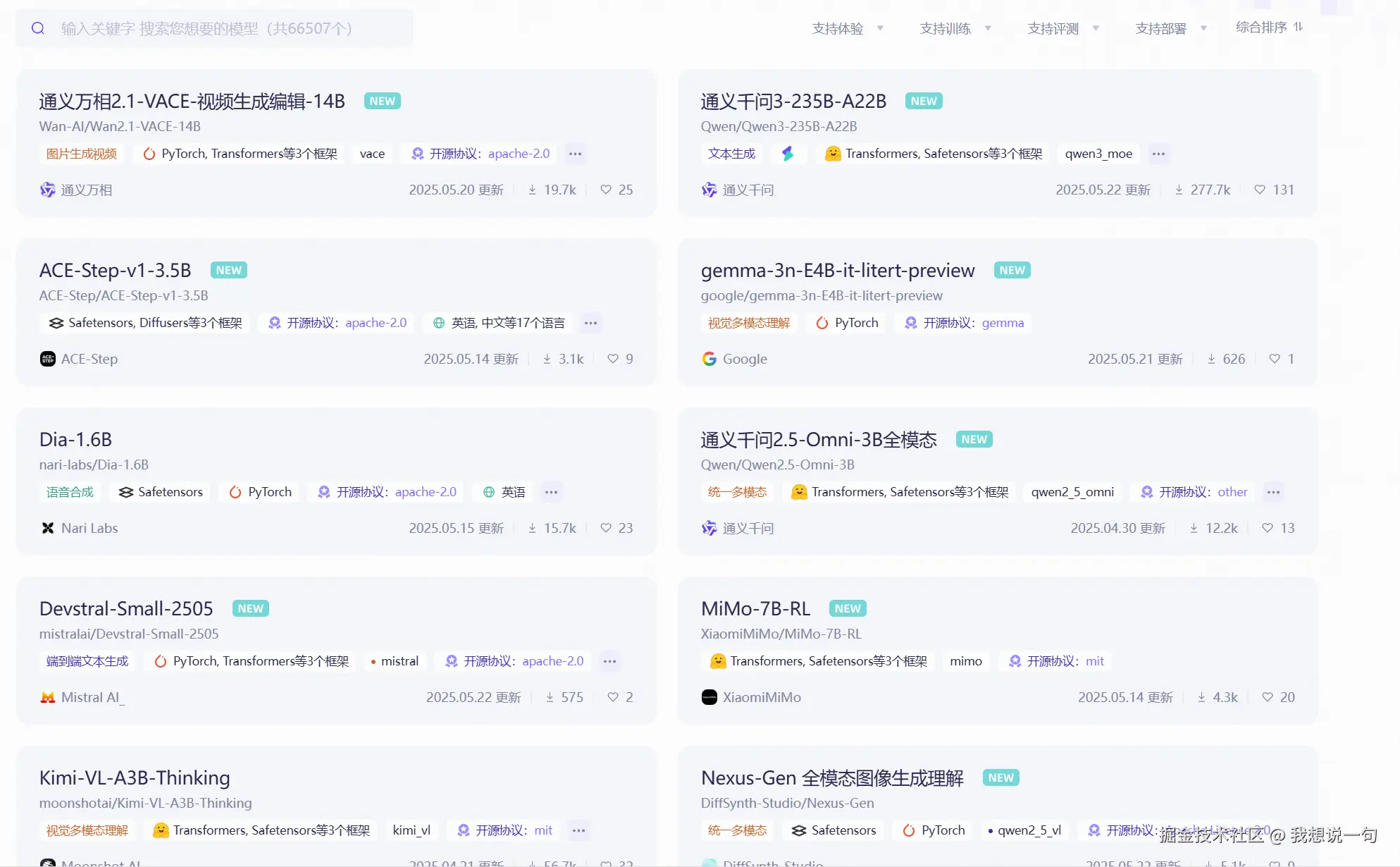Click the Google logo icon

[709, 359]
